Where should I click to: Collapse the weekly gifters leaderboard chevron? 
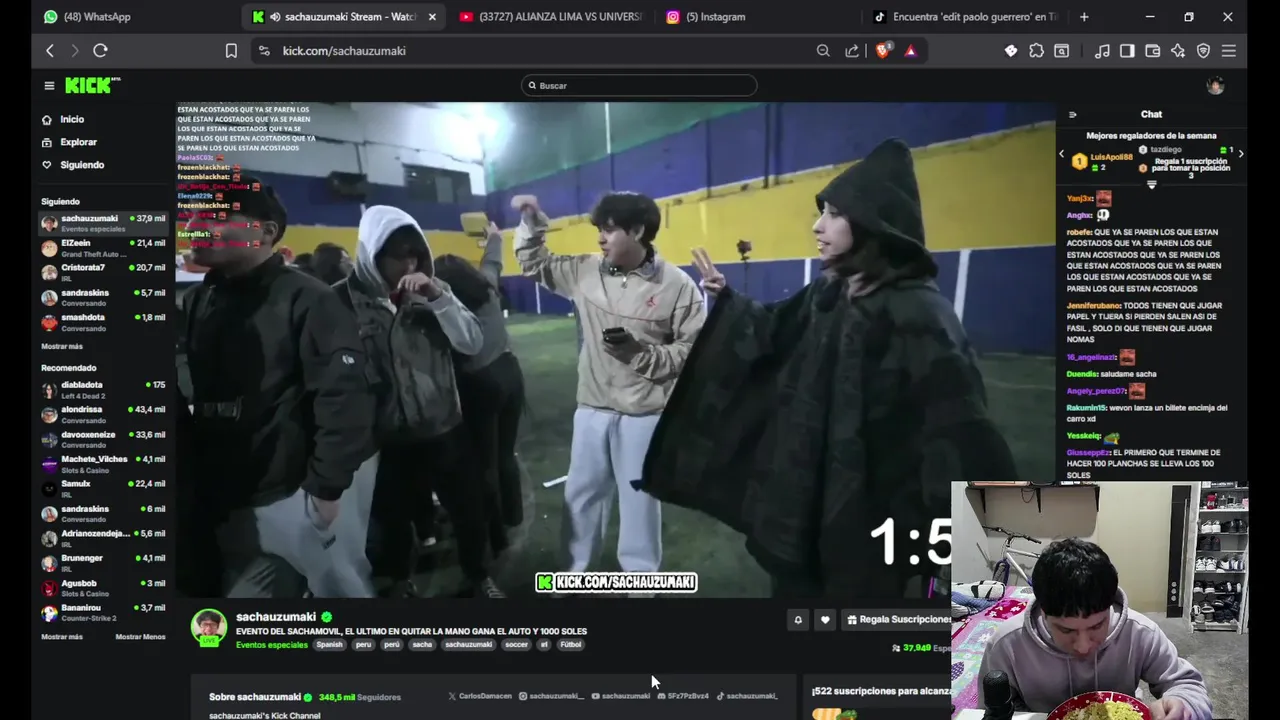(1151, 185)
